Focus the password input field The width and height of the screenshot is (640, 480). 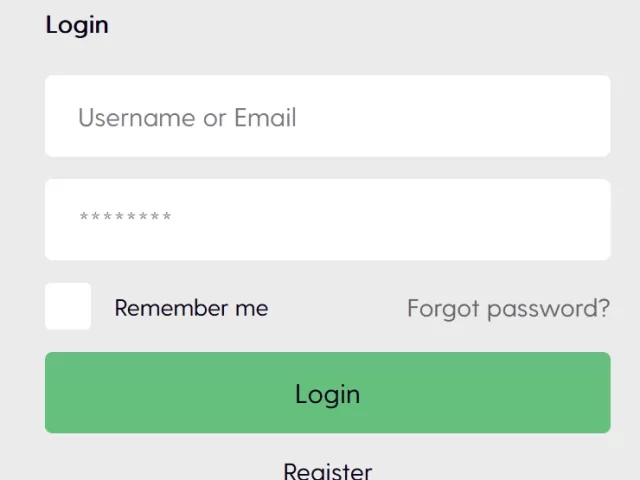click(x=327, y=219)
